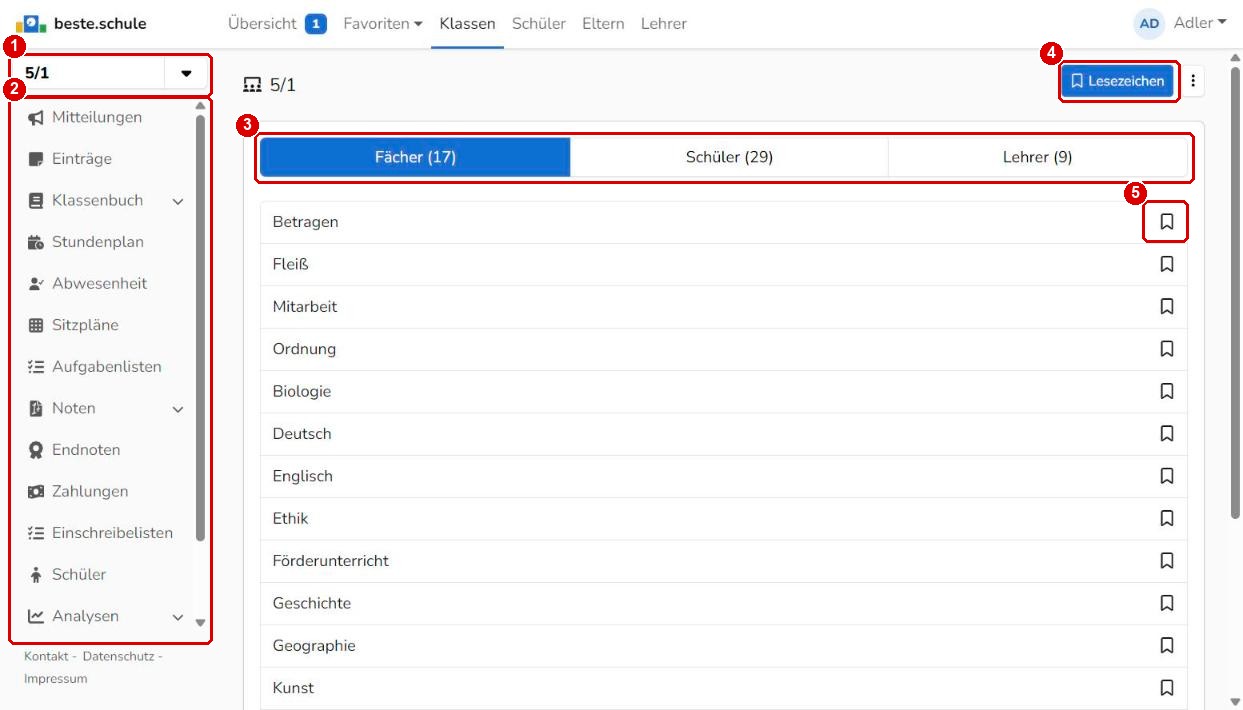Bookmark the Fleiß subject
1243x710 pixels.
click(x=1166, y=264)
